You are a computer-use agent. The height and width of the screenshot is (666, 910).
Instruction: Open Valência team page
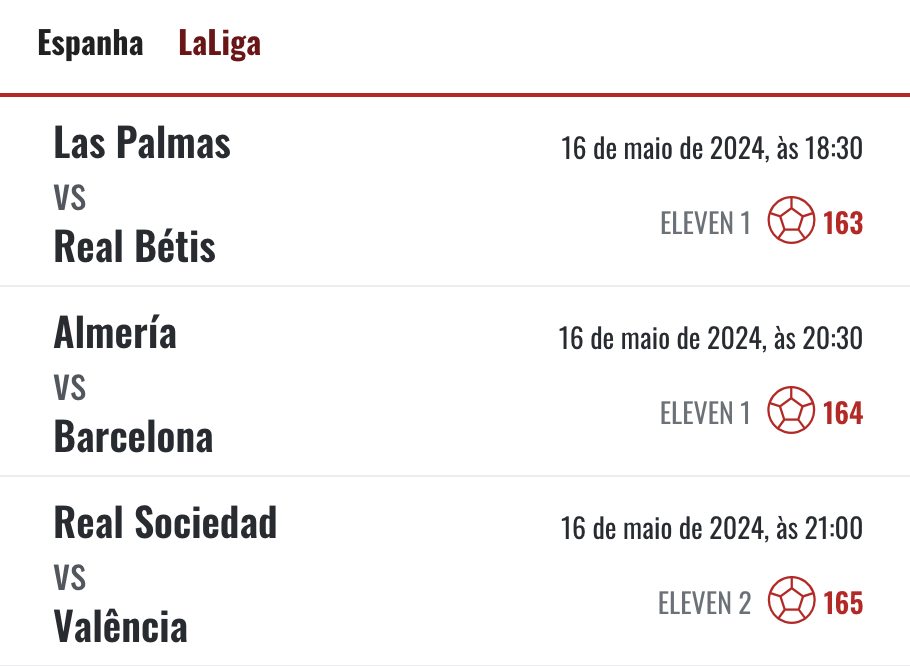(x=121, y=627)
